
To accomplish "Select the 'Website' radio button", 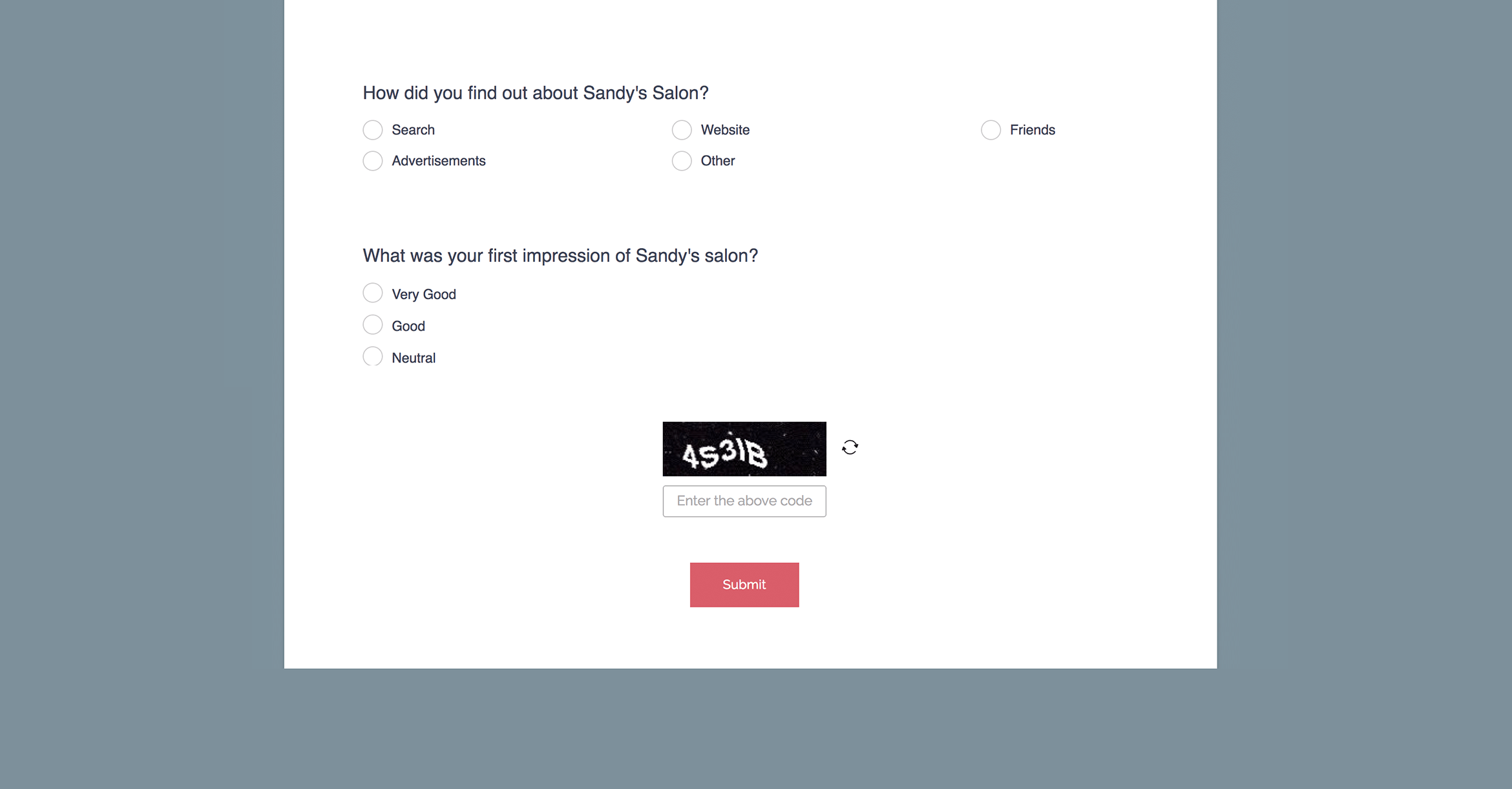I will 681,129.
